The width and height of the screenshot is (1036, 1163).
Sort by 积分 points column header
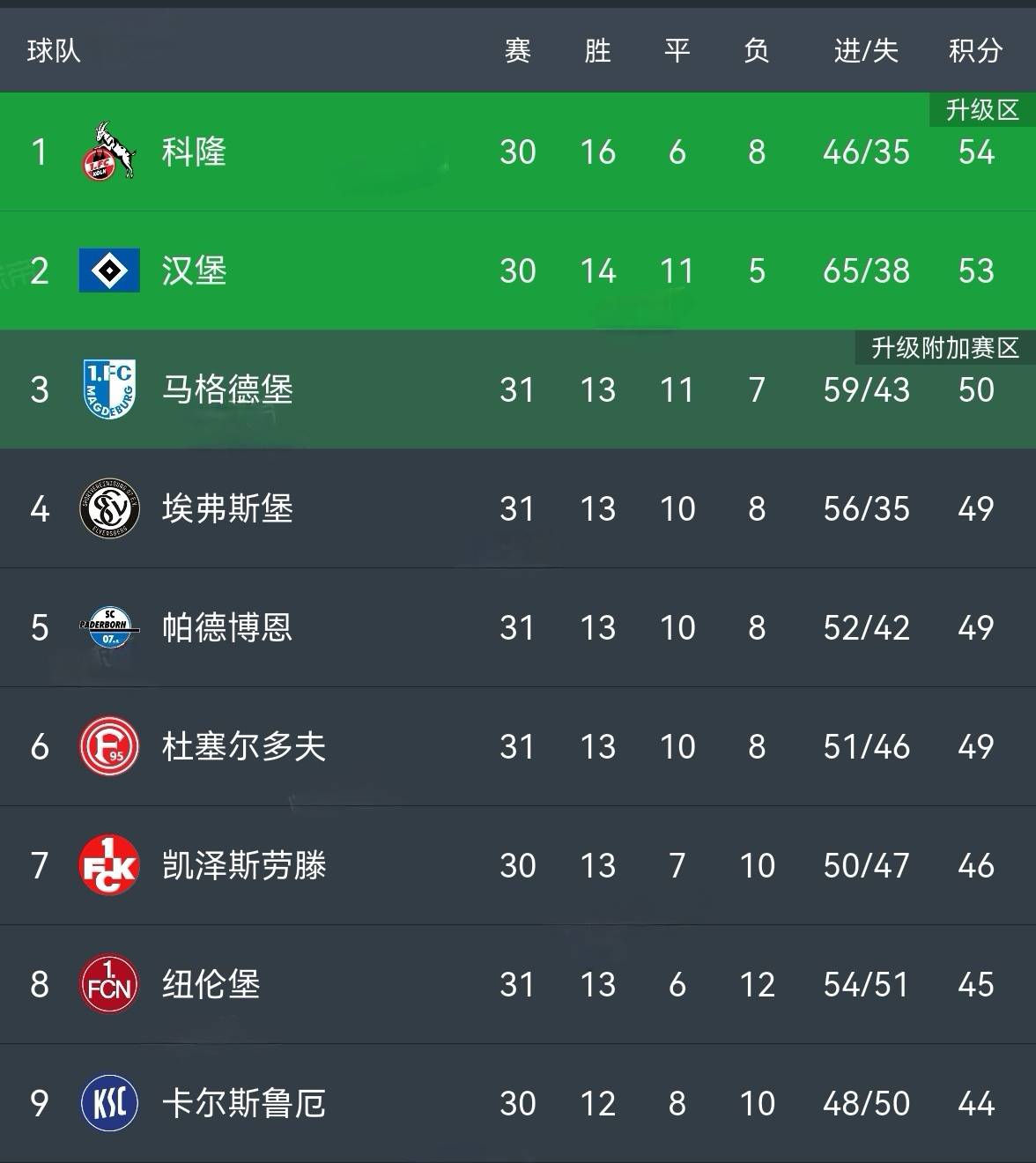975,51
